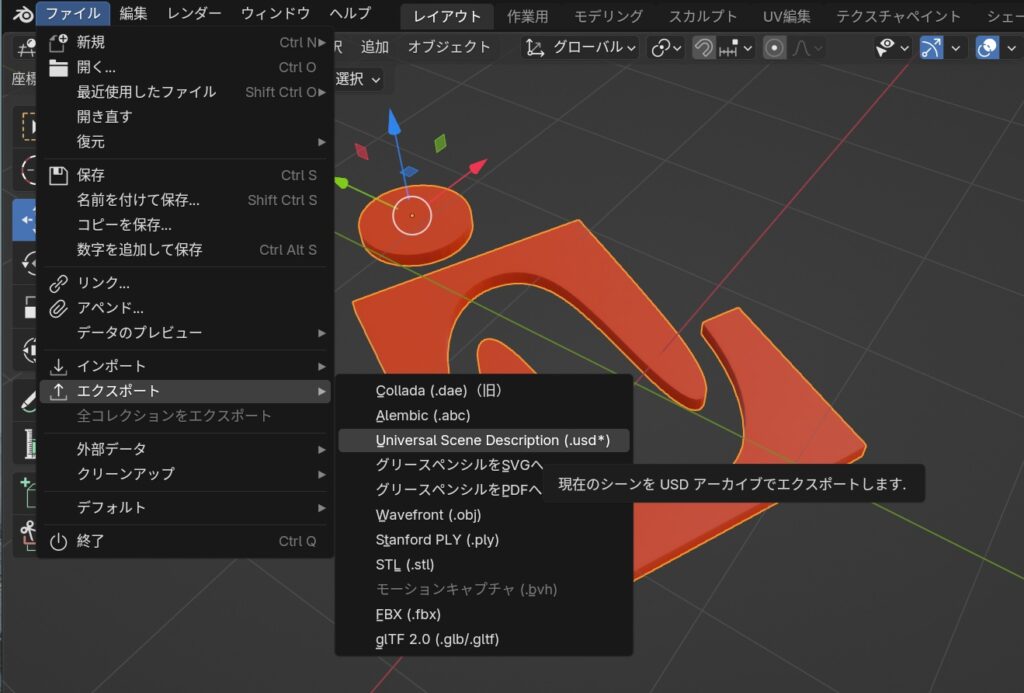Expand the デフォルト submenu
The image size is (1024, 693).
(185, 507)
